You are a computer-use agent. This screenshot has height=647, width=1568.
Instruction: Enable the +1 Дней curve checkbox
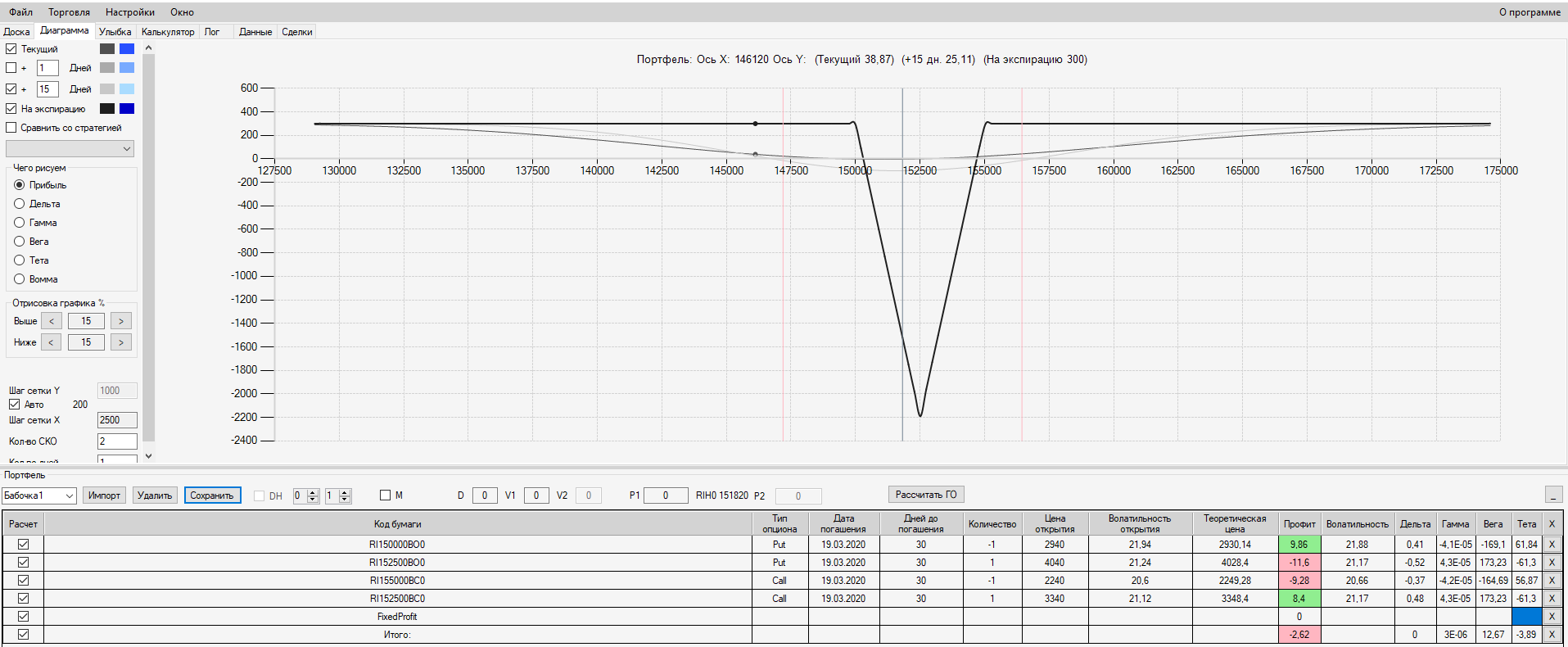[x=11, y=68]
